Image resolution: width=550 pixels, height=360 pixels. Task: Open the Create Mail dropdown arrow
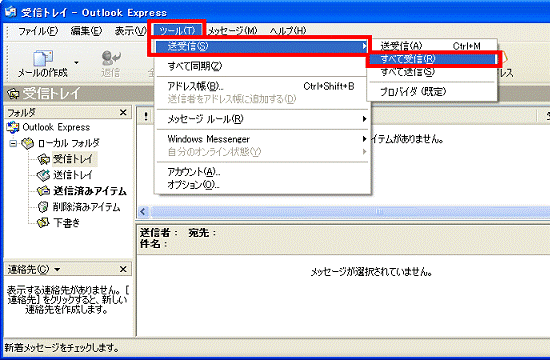click(76, 63)
